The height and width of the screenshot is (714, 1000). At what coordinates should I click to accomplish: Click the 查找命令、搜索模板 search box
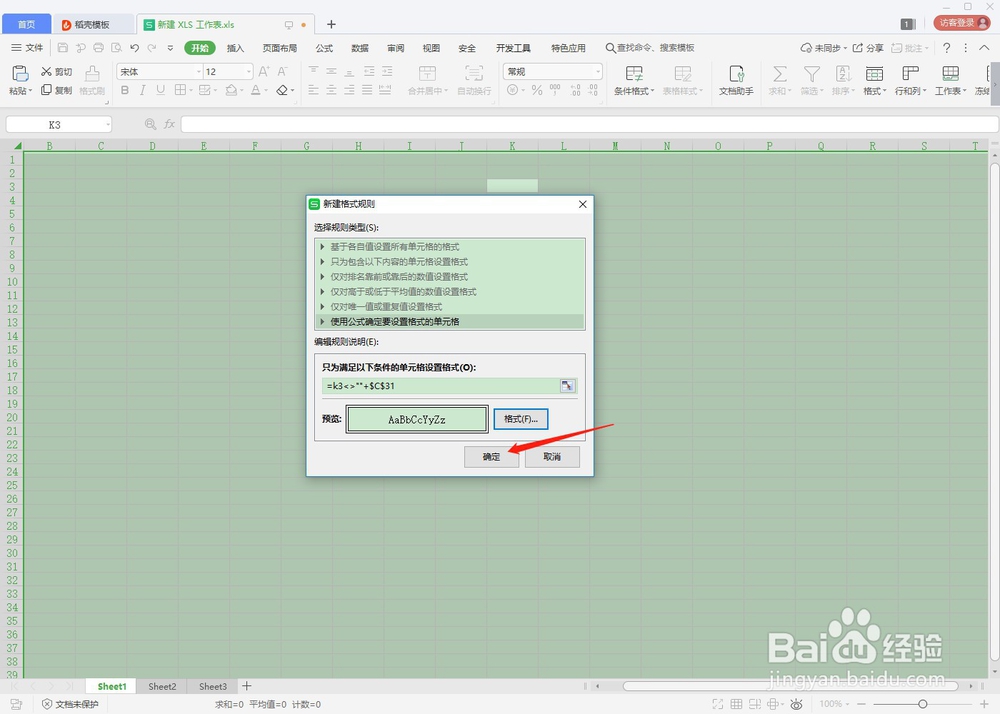pos(650,48)
